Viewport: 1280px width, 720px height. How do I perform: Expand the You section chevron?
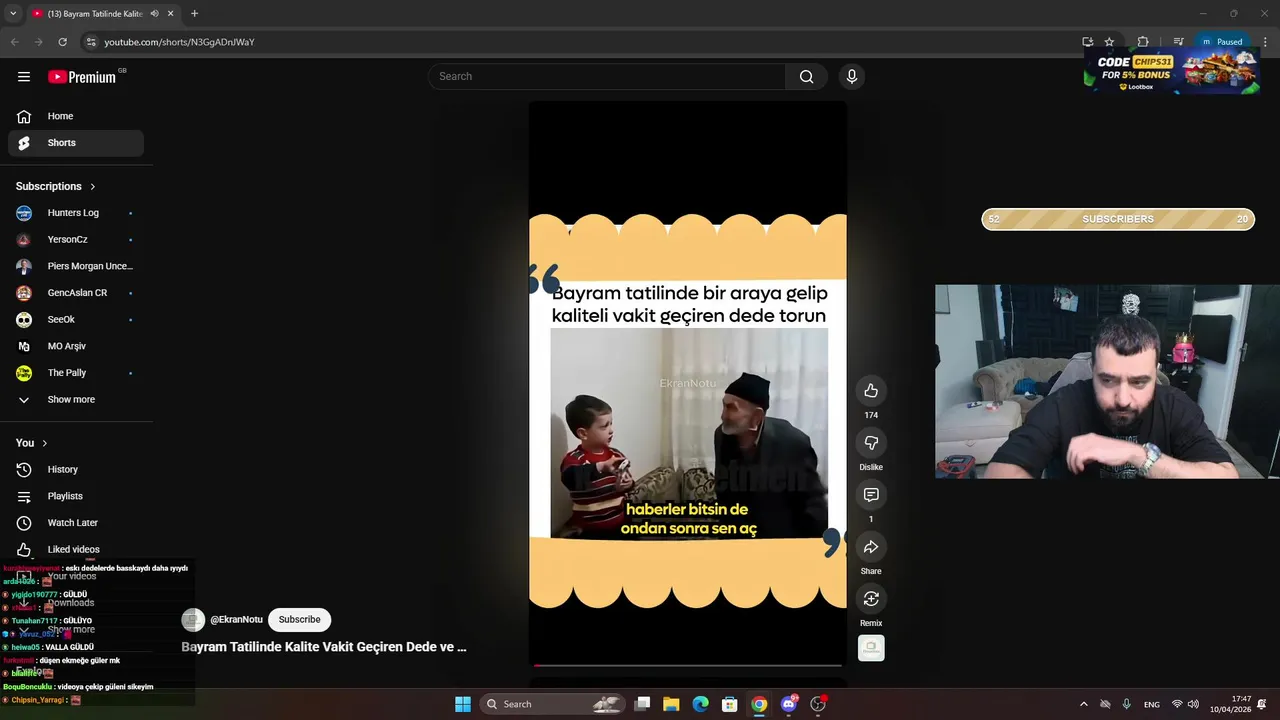click(44, 443)
